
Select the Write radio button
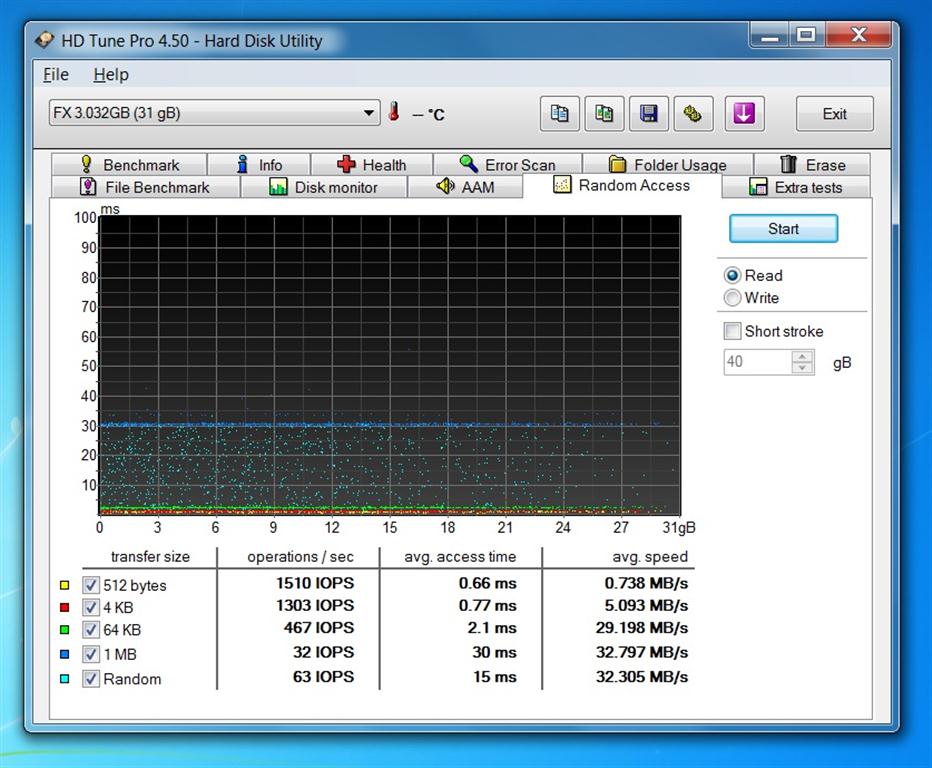pyautogui.click(x=733, y=298)
